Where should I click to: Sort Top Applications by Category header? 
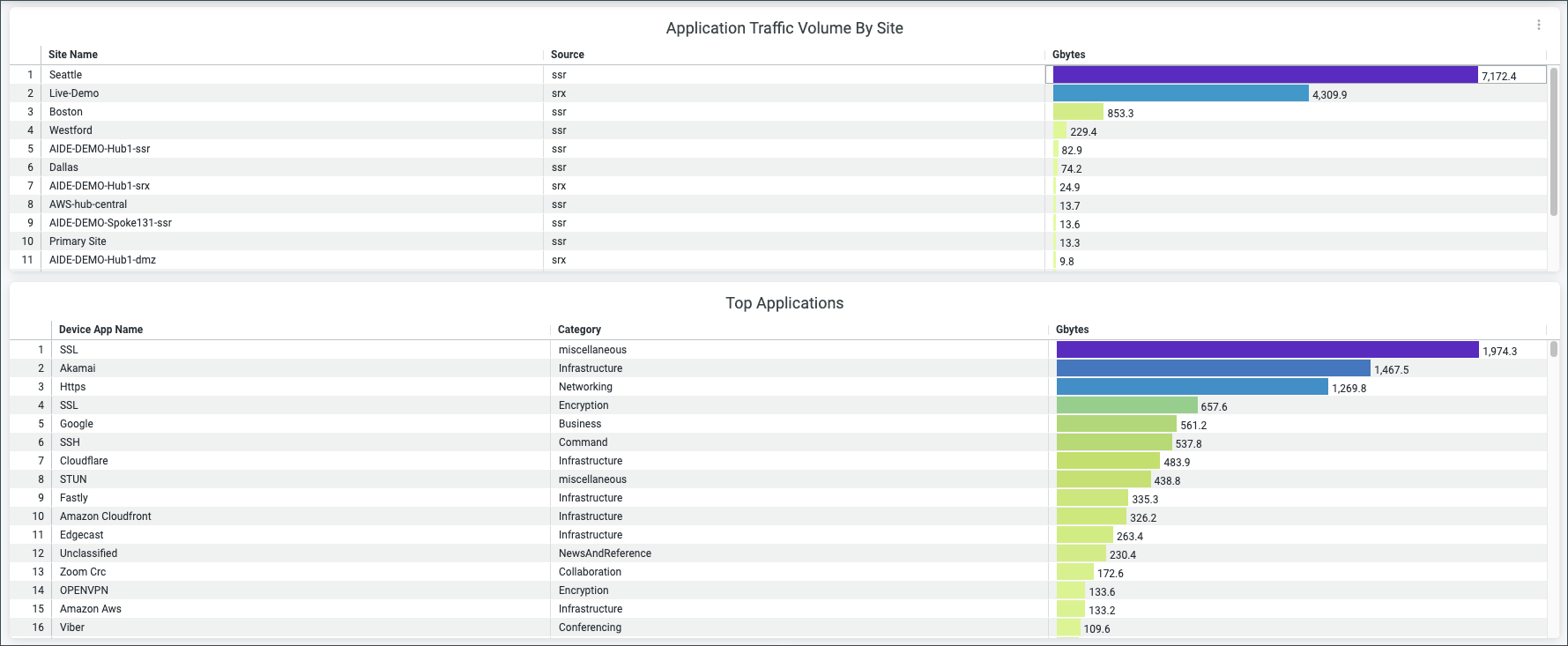pyautogui.click(x=579, y=330)
